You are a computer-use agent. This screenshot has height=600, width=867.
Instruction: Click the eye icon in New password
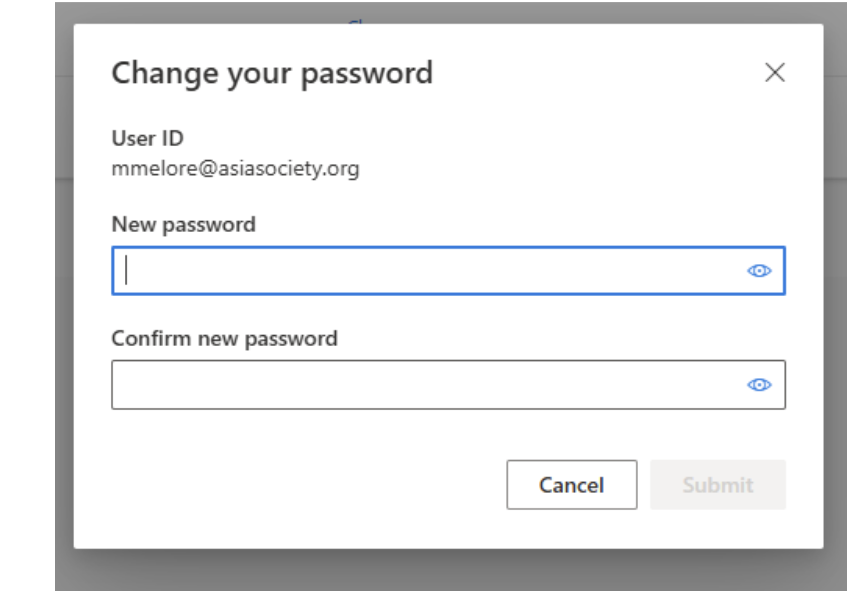(760, 271)
